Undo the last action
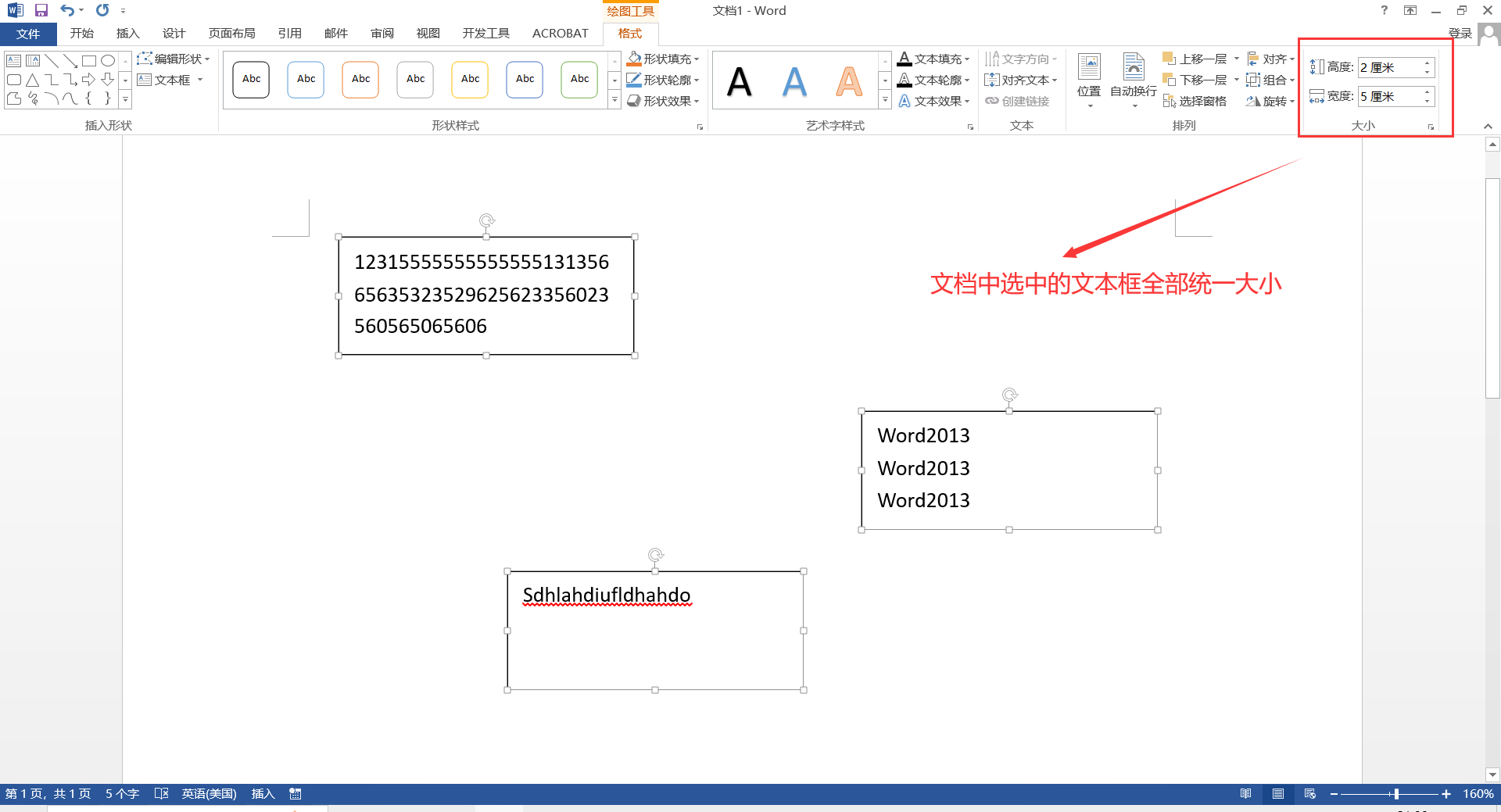 [67, 10]
